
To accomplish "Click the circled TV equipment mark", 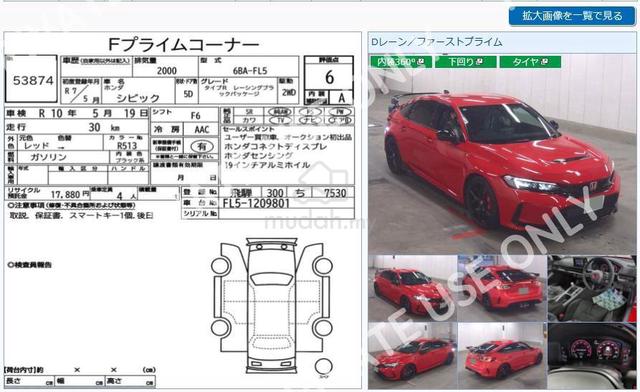I will (280, 120).
